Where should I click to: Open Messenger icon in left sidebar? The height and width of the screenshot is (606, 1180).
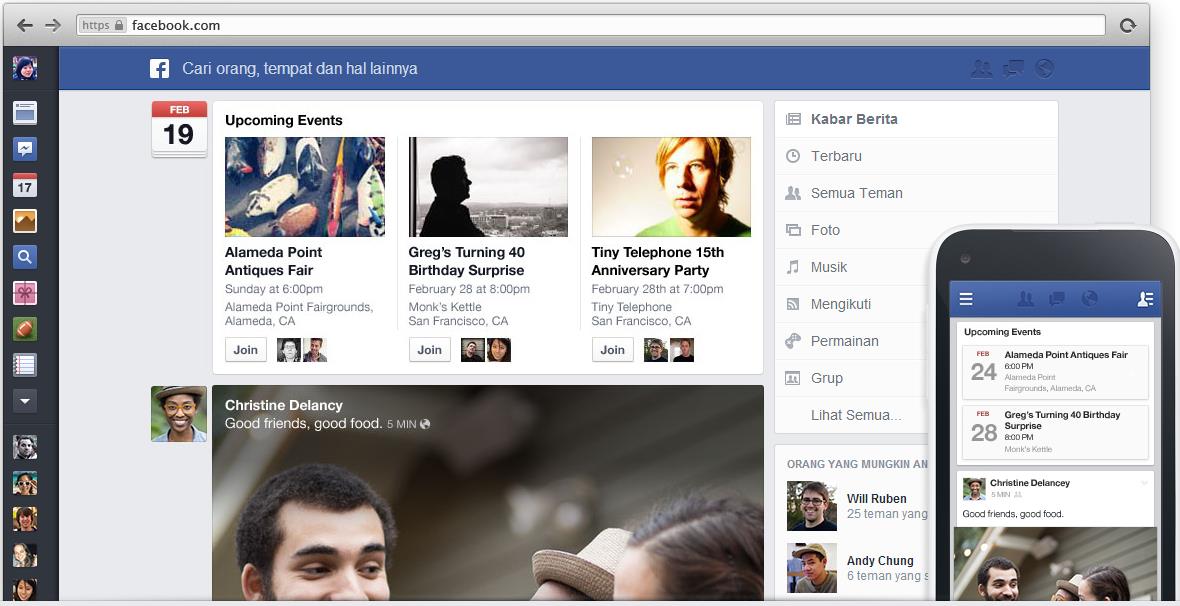tap(25, 149)
